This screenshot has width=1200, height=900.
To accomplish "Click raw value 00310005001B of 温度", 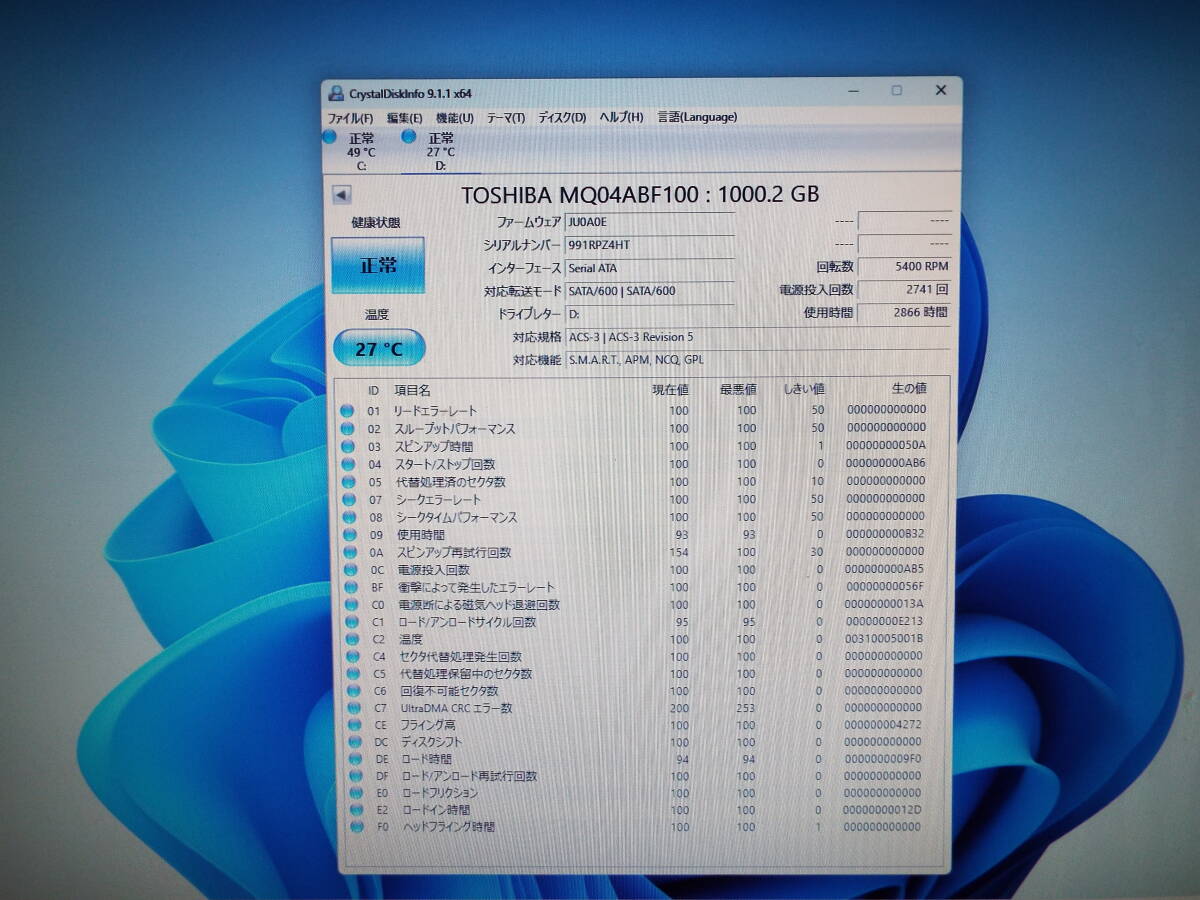I will [x=884, y=638].
